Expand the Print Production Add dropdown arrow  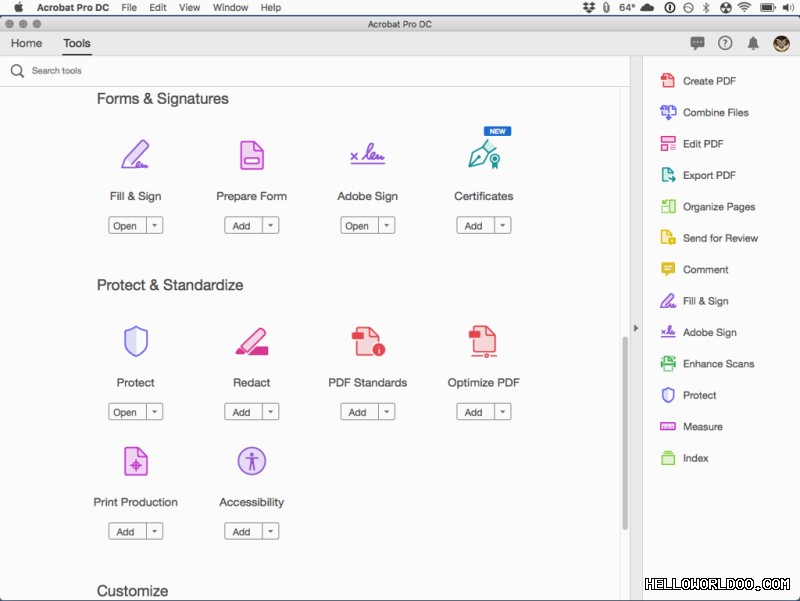click(155, 531)
